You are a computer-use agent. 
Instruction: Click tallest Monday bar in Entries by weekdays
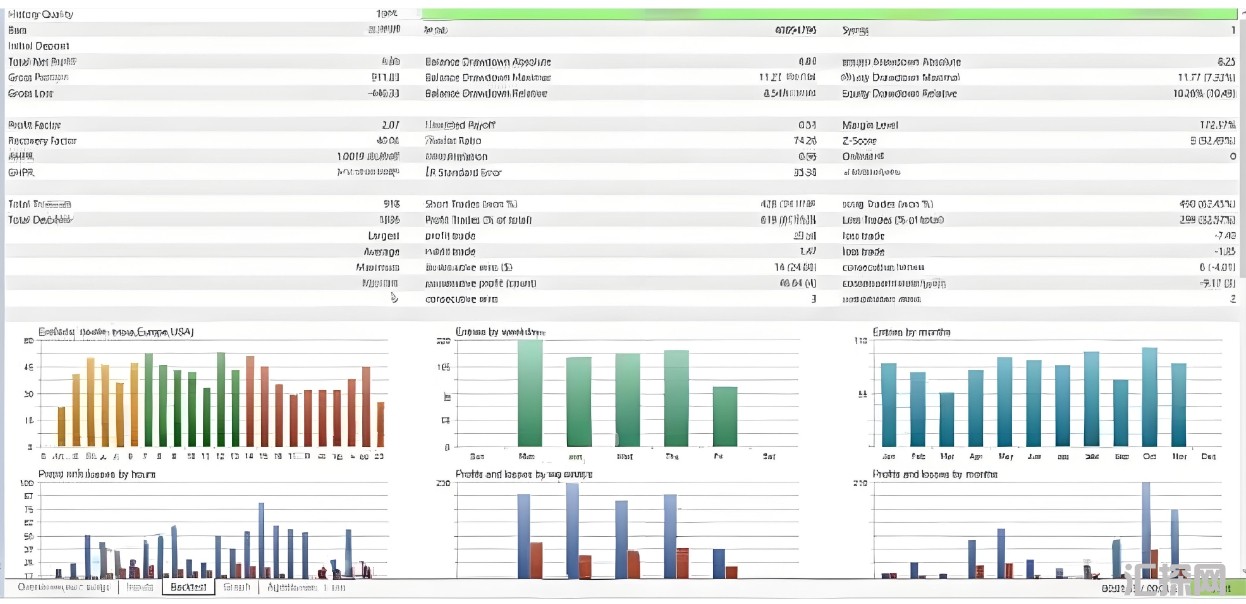click(530, 393)
